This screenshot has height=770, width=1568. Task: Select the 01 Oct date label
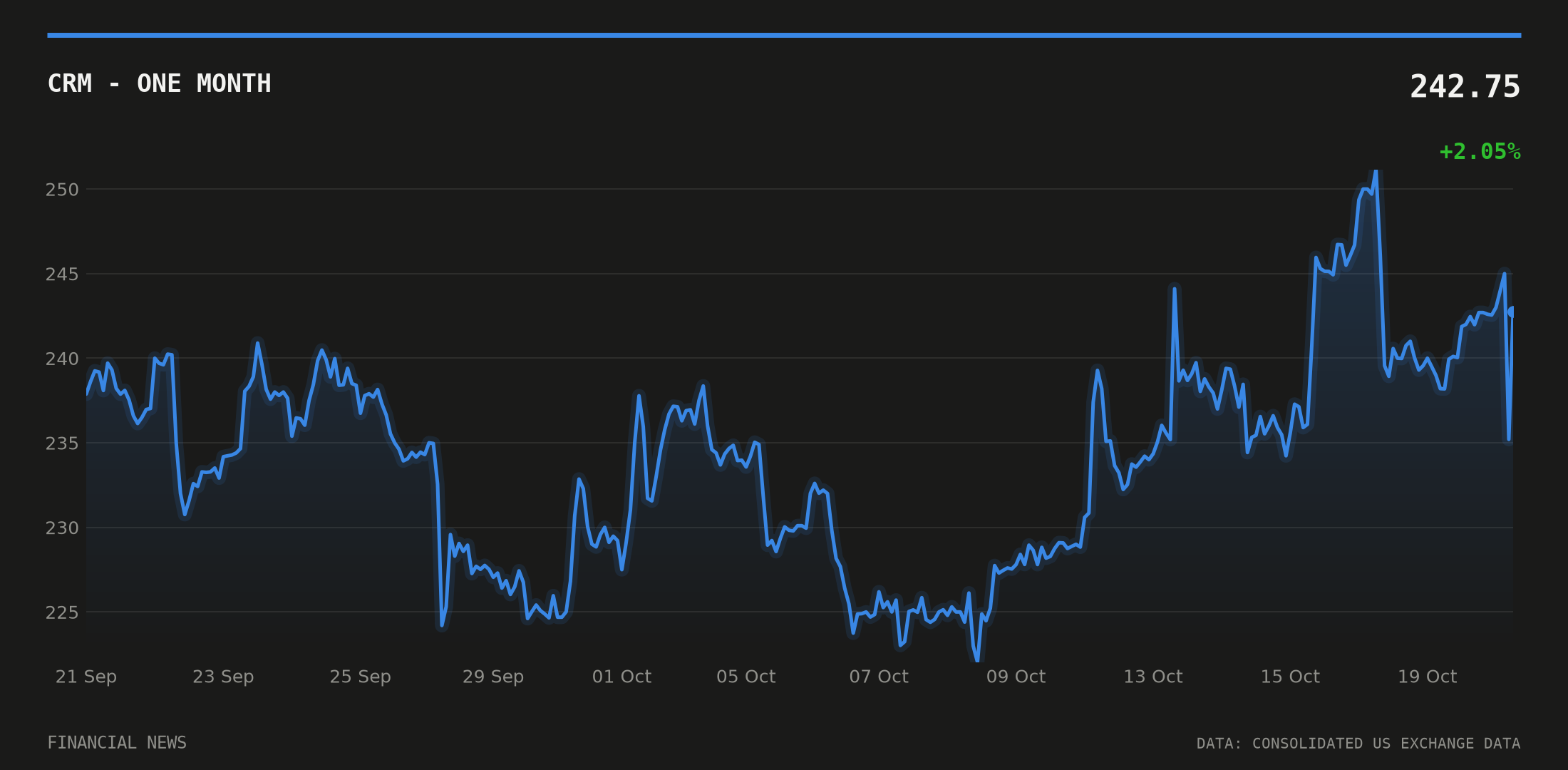tap(621, 677)
